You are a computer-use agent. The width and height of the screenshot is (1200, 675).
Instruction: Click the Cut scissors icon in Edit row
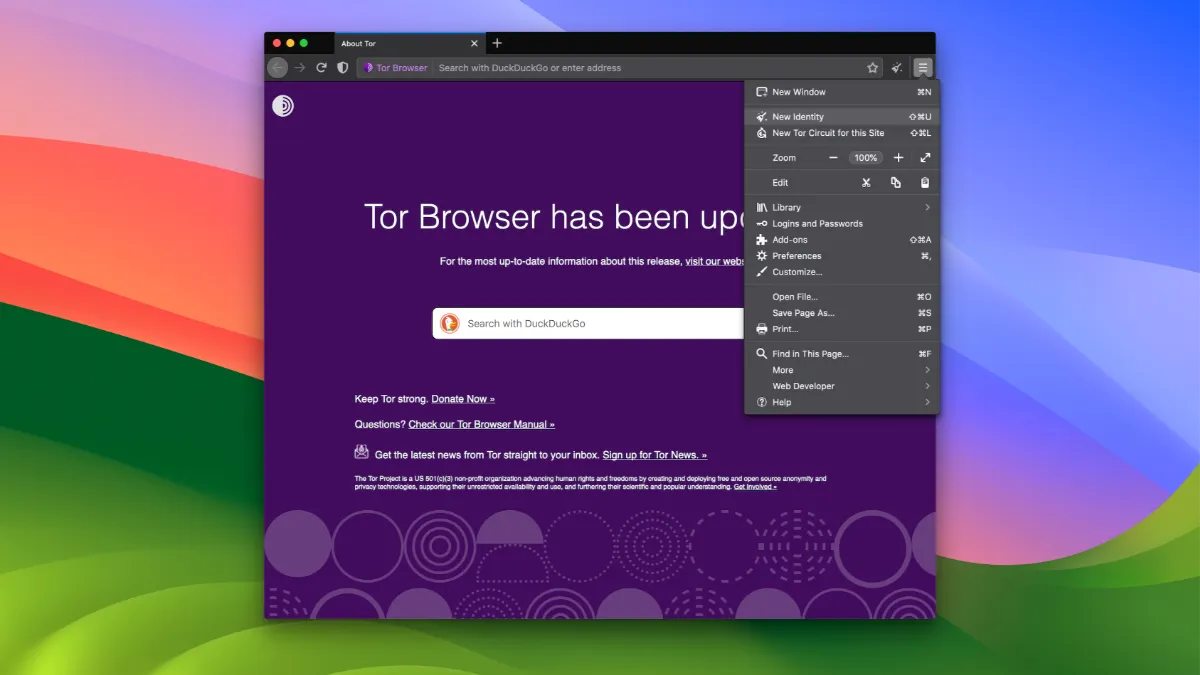(x=866, y=183)
